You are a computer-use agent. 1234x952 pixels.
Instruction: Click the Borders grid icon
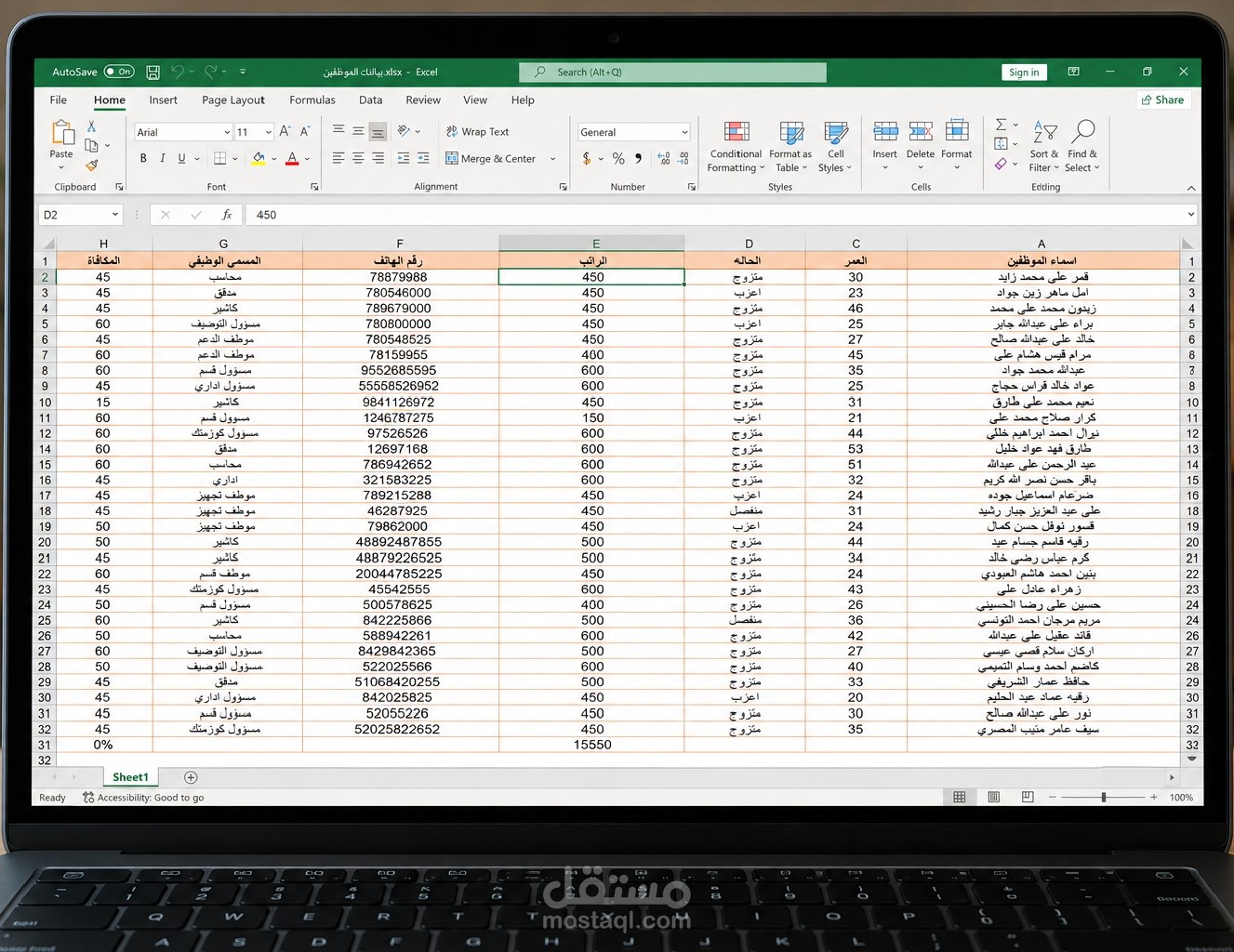click(219, 159)
